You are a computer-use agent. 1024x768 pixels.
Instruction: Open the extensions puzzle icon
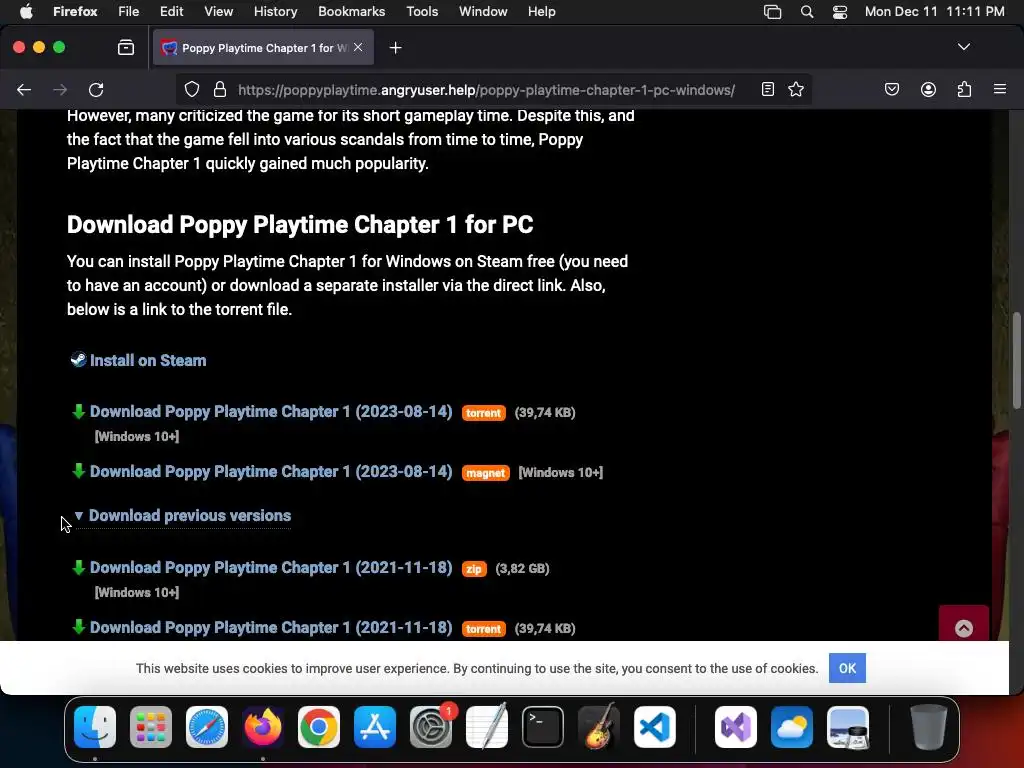click(x=965, y=89)
